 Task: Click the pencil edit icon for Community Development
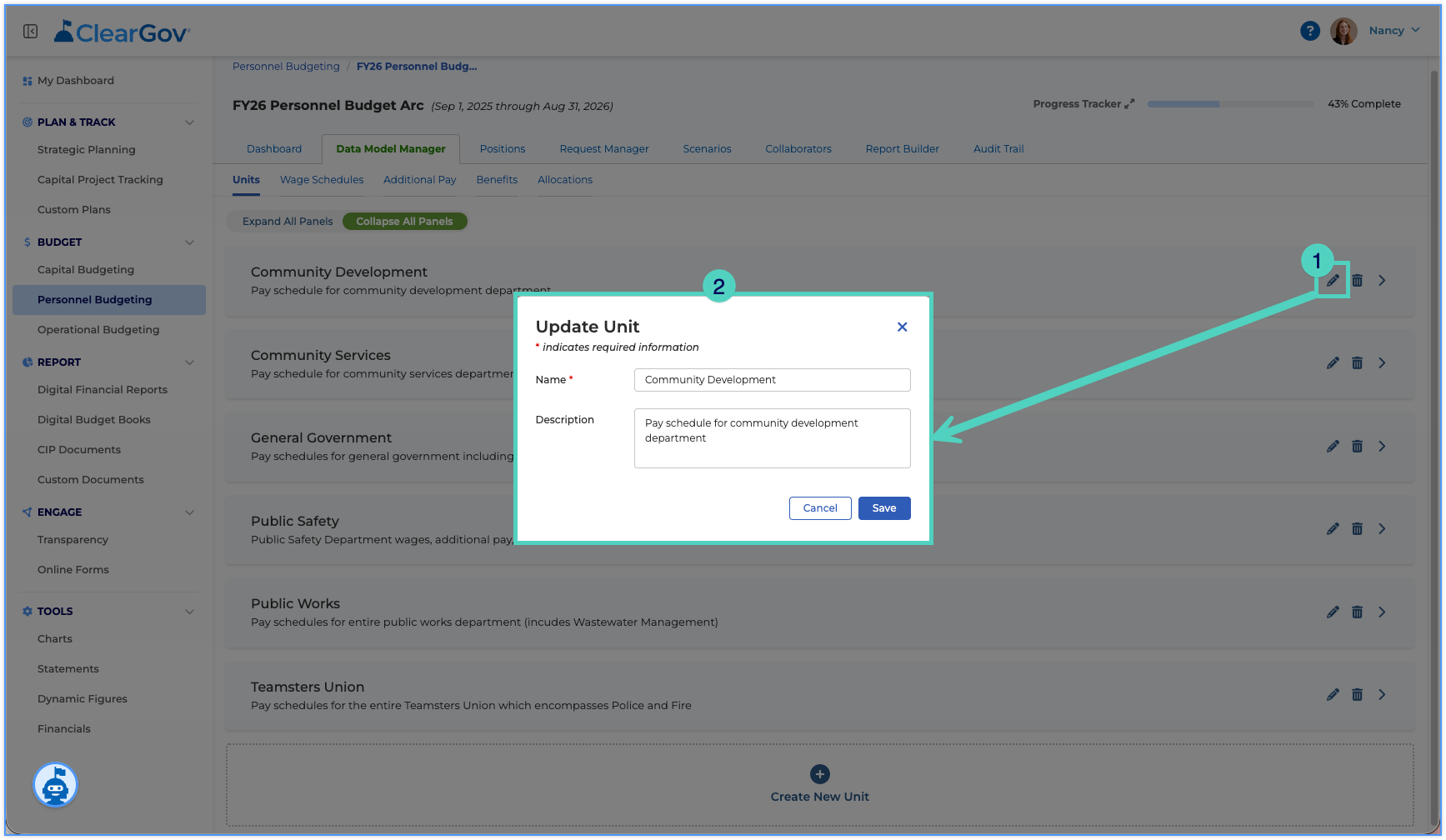(1333, 281)
